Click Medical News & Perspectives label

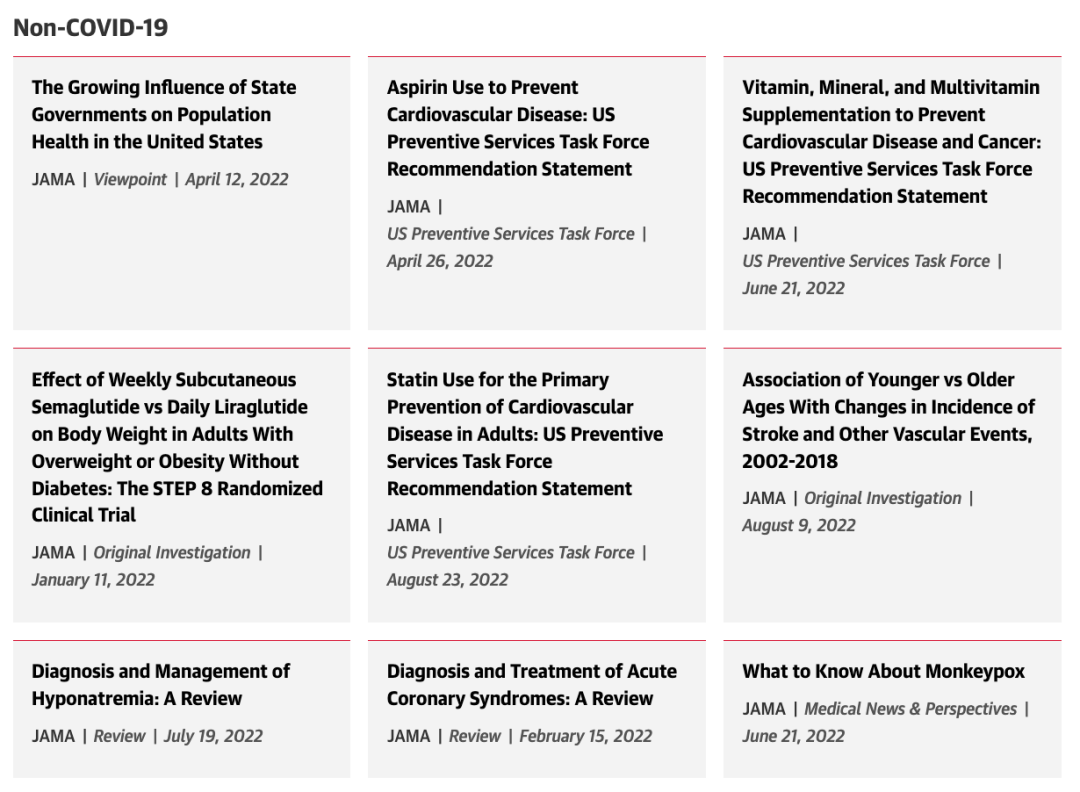coord(911,709)
